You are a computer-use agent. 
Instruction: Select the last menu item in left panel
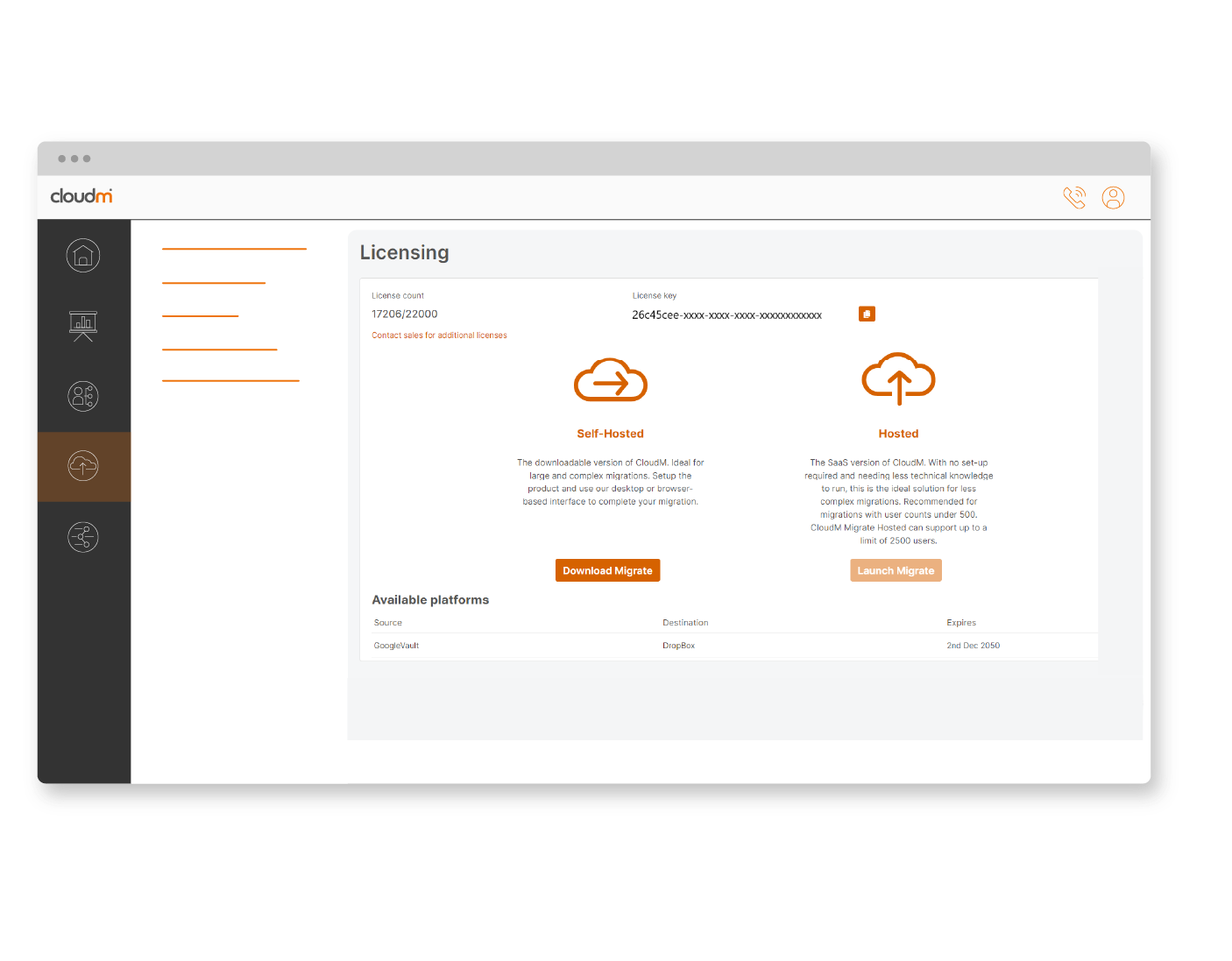point(230,382)
